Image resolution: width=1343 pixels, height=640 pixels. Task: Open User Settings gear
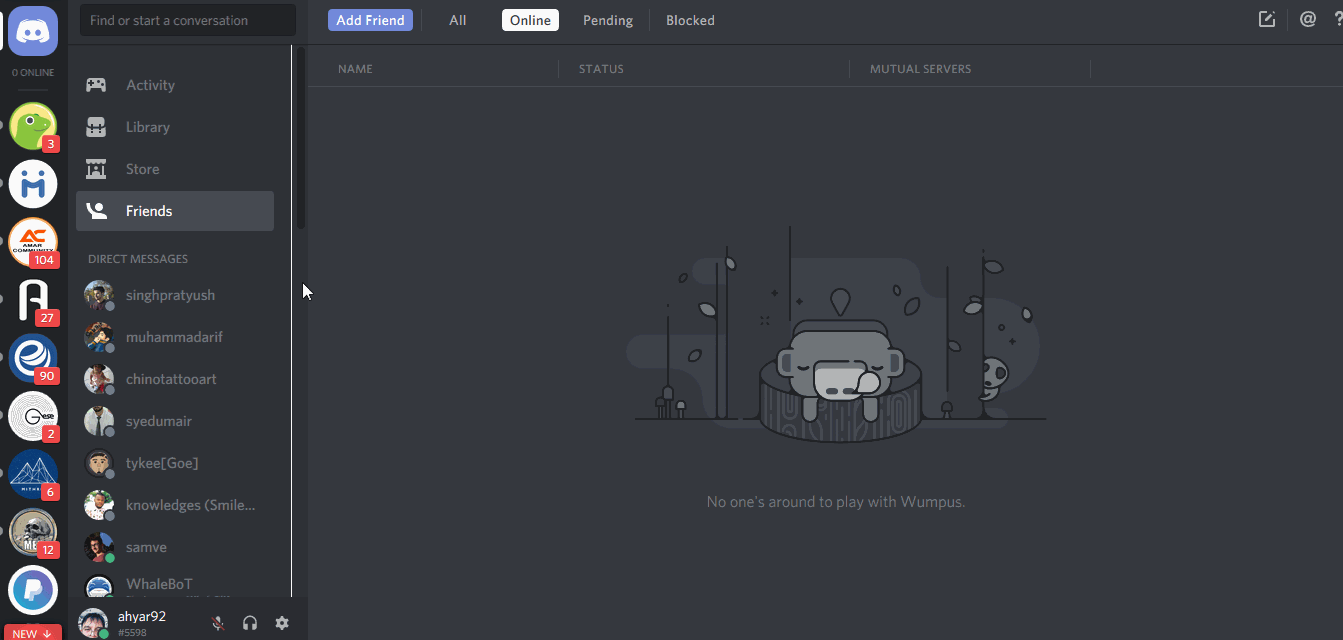pos(282,623)
